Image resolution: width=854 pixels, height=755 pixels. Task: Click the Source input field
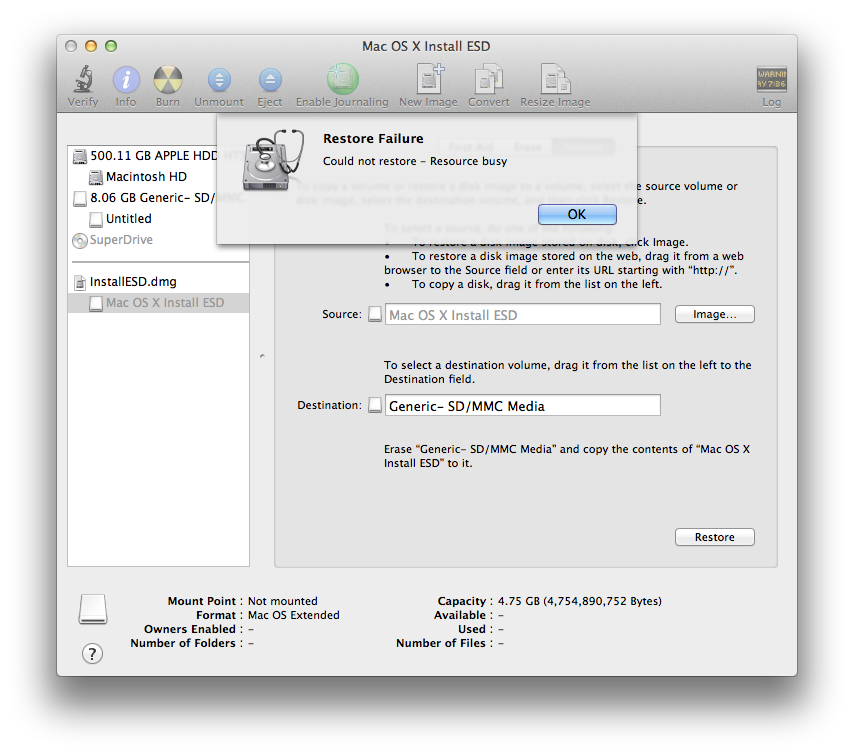522,314
